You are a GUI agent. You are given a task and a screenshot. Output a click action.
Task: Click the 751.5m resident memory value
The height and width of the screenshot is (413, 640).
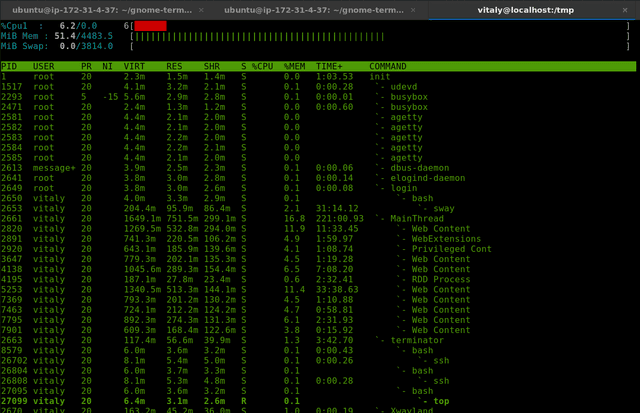[x=182, y=219]
